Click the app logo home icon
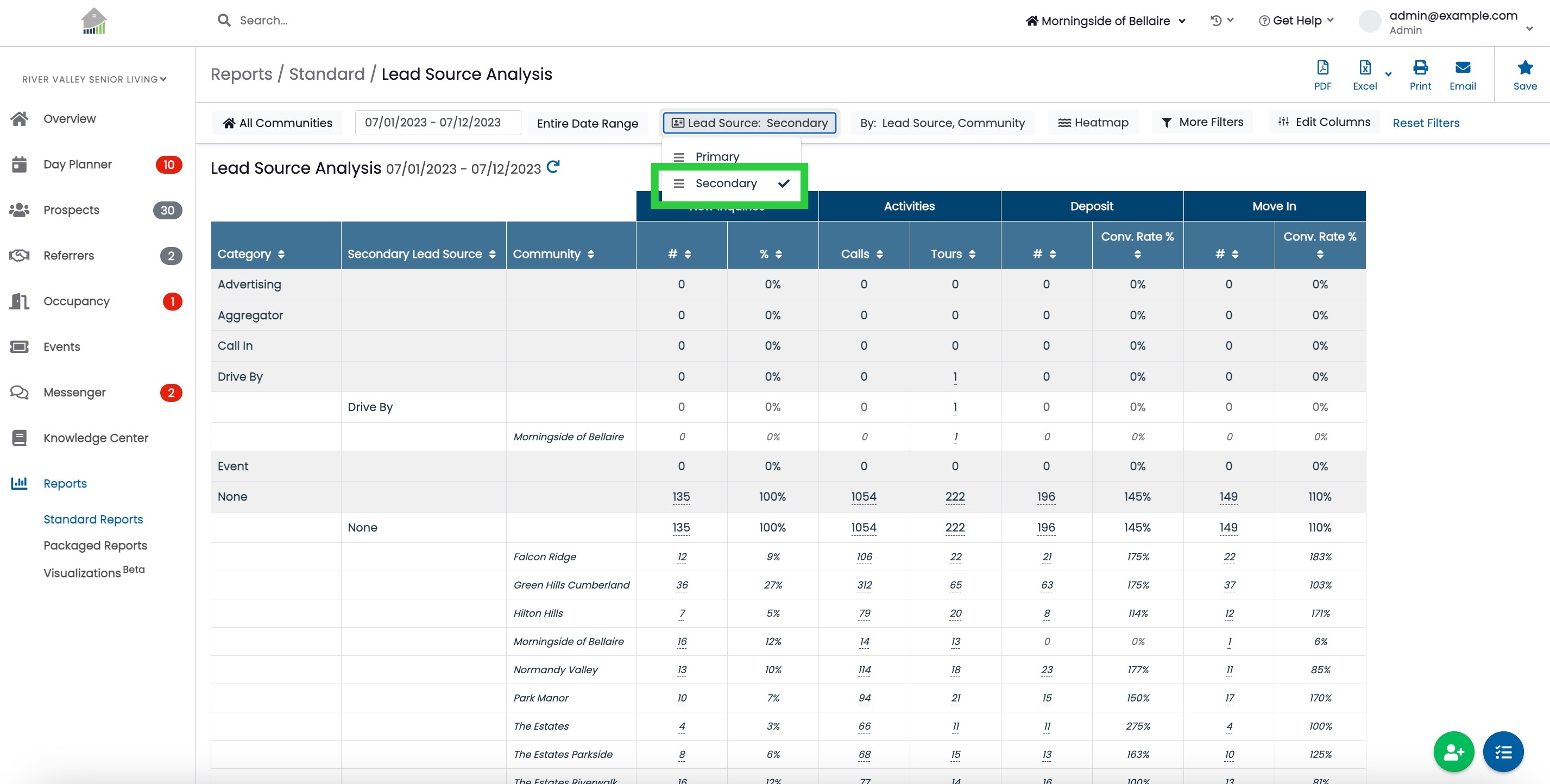The width and height of the screenshot is (1550, 784). (94, 21)
